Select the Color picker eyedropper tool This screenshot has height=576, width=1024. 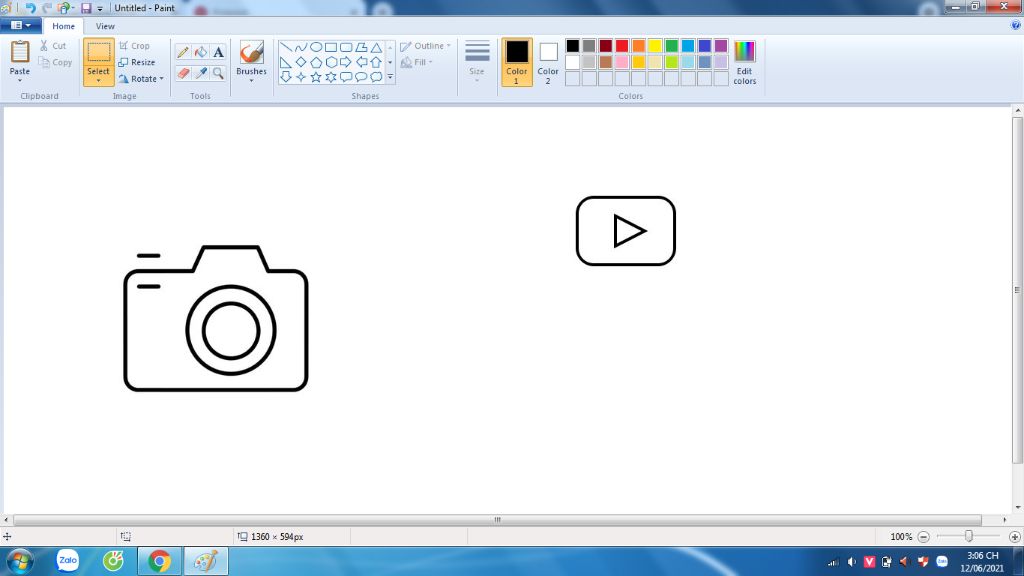point(201,73)
